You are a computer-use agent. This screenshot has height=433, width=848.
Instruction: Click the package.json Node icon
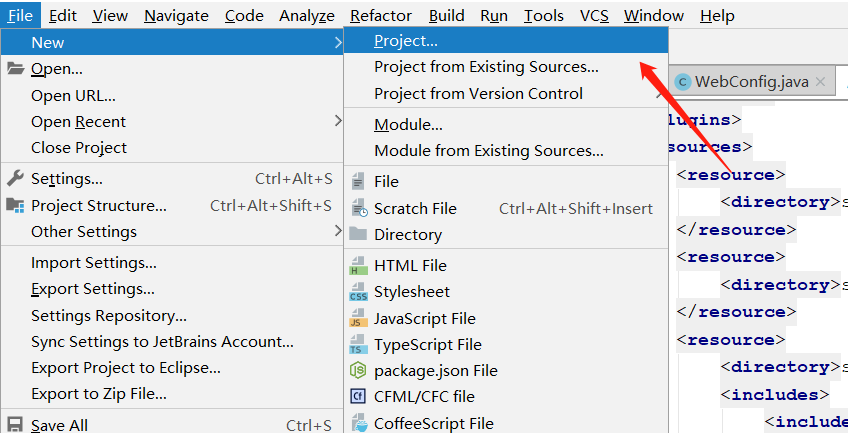[358, 370]
